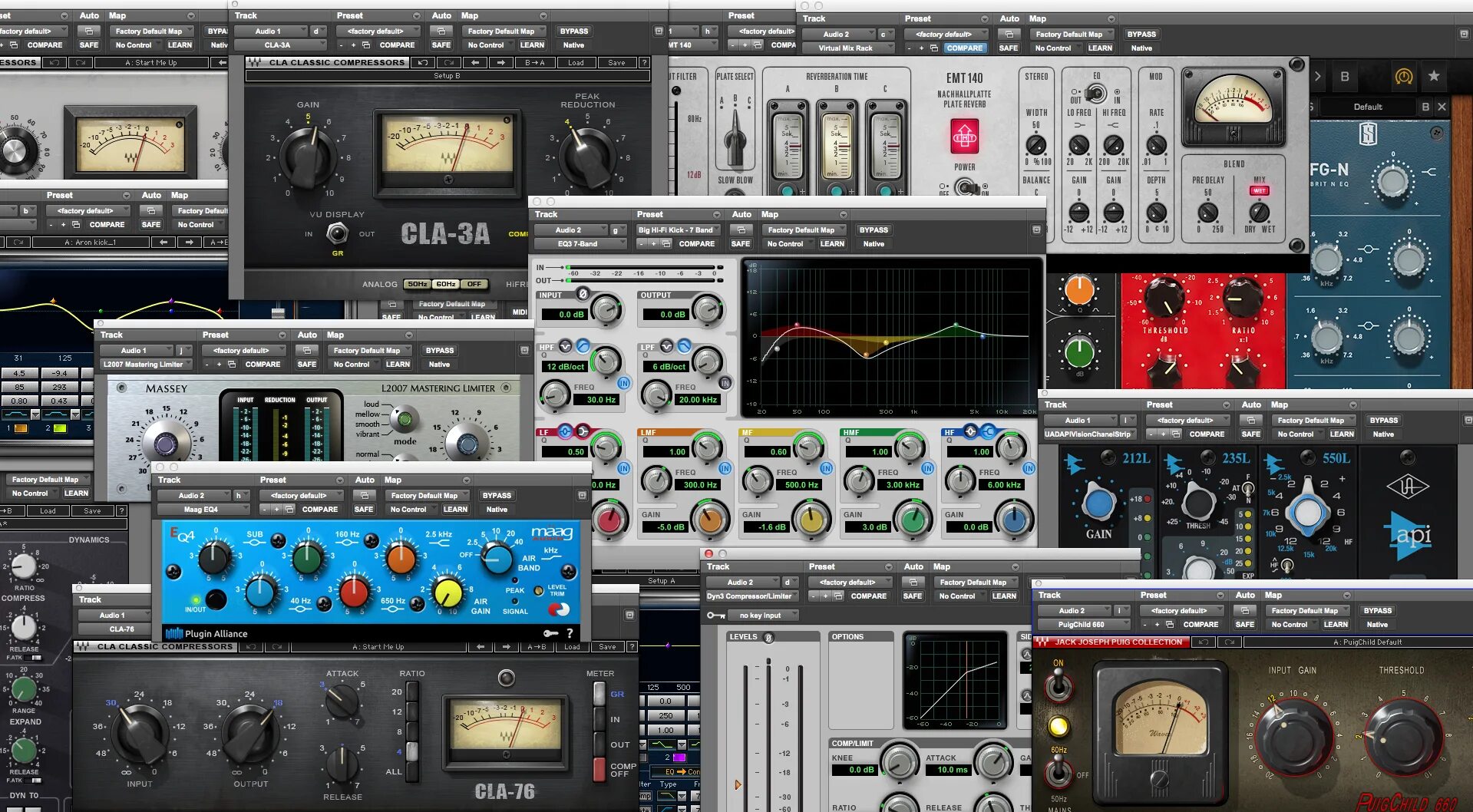Click the star favorite icon above FG-N EQ
This screenshot has width=1473, height=812.
[x=1433, y=76]
